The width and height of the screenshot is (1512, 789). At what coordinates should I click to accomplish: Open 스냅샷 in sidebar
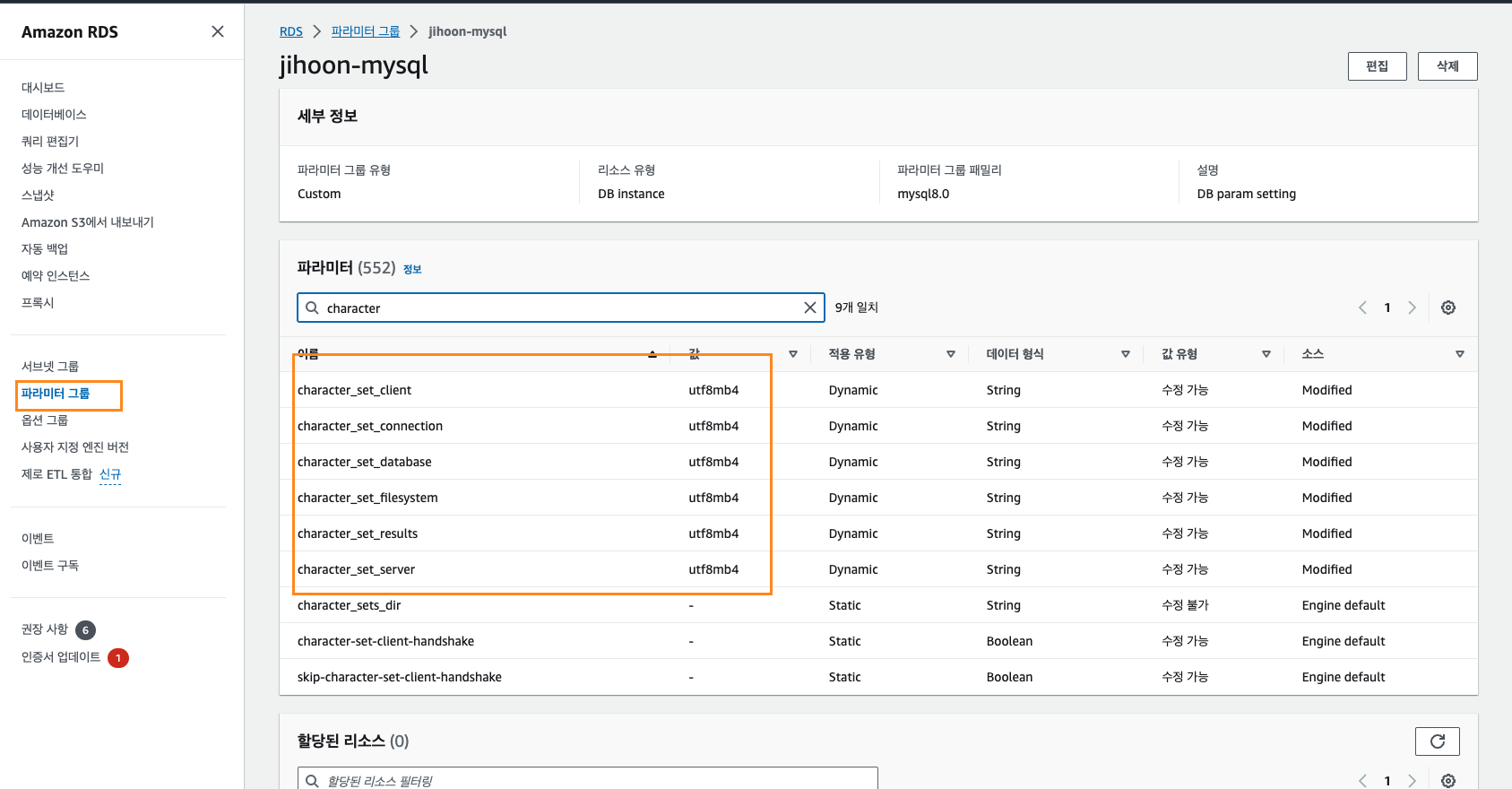38,195
